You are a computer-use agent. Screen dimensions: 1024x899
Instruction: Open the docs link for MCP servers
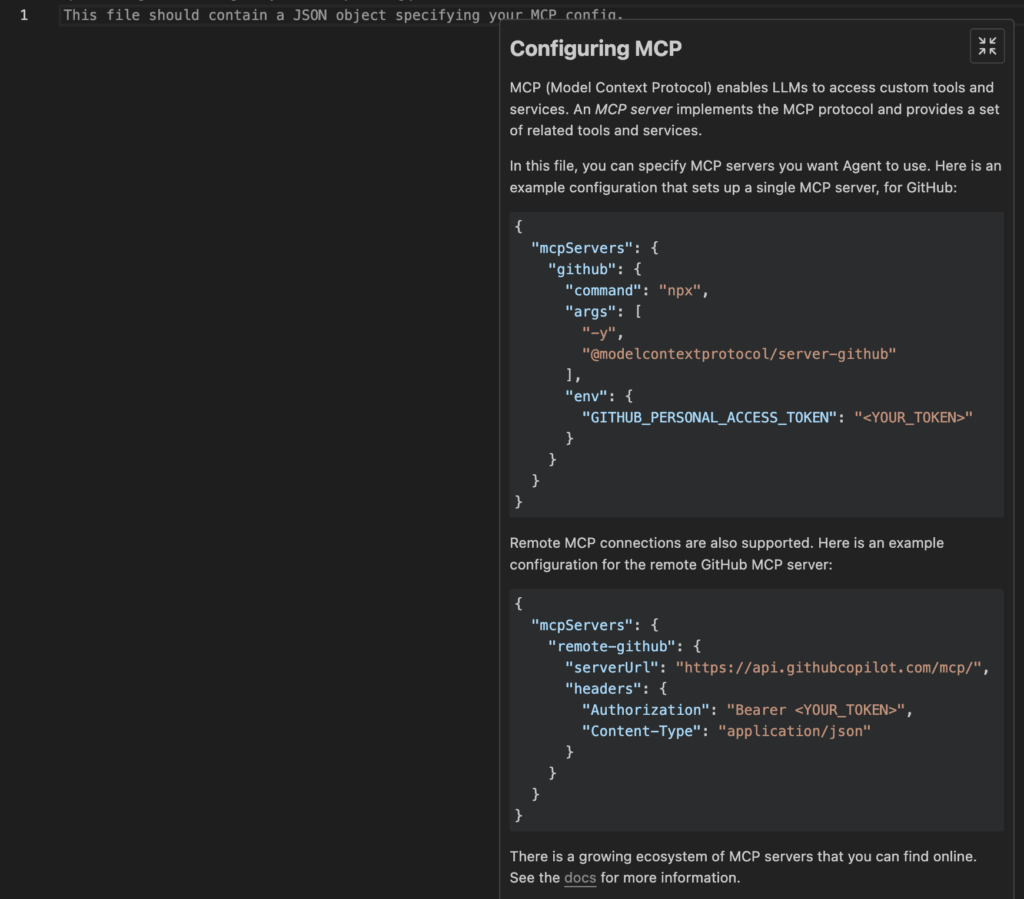pos(580,878)
